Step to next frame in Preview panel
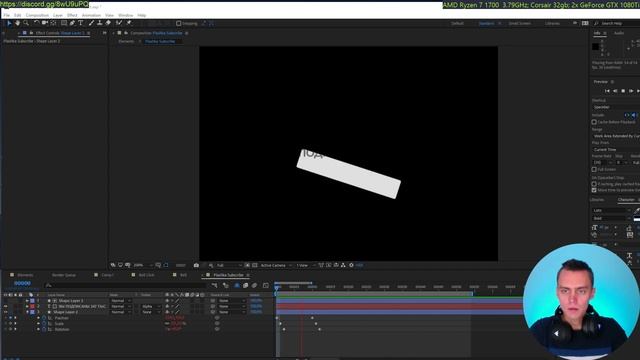 click(631, 91)
